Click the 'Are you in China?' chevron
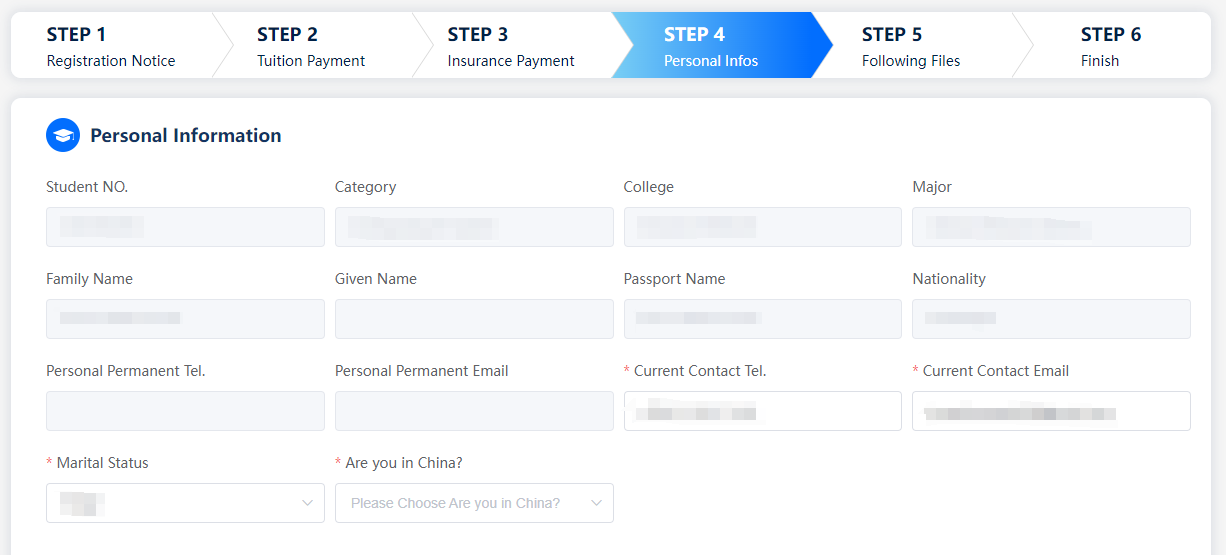The image size is (1226, 555). [x=596, y=503]
